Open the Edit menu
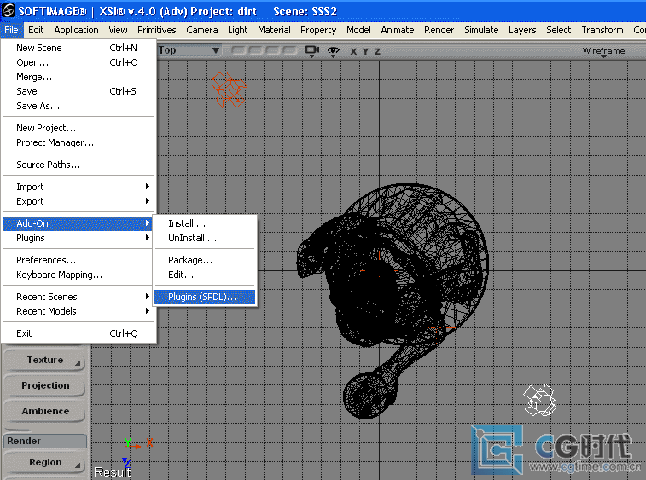 35,30
